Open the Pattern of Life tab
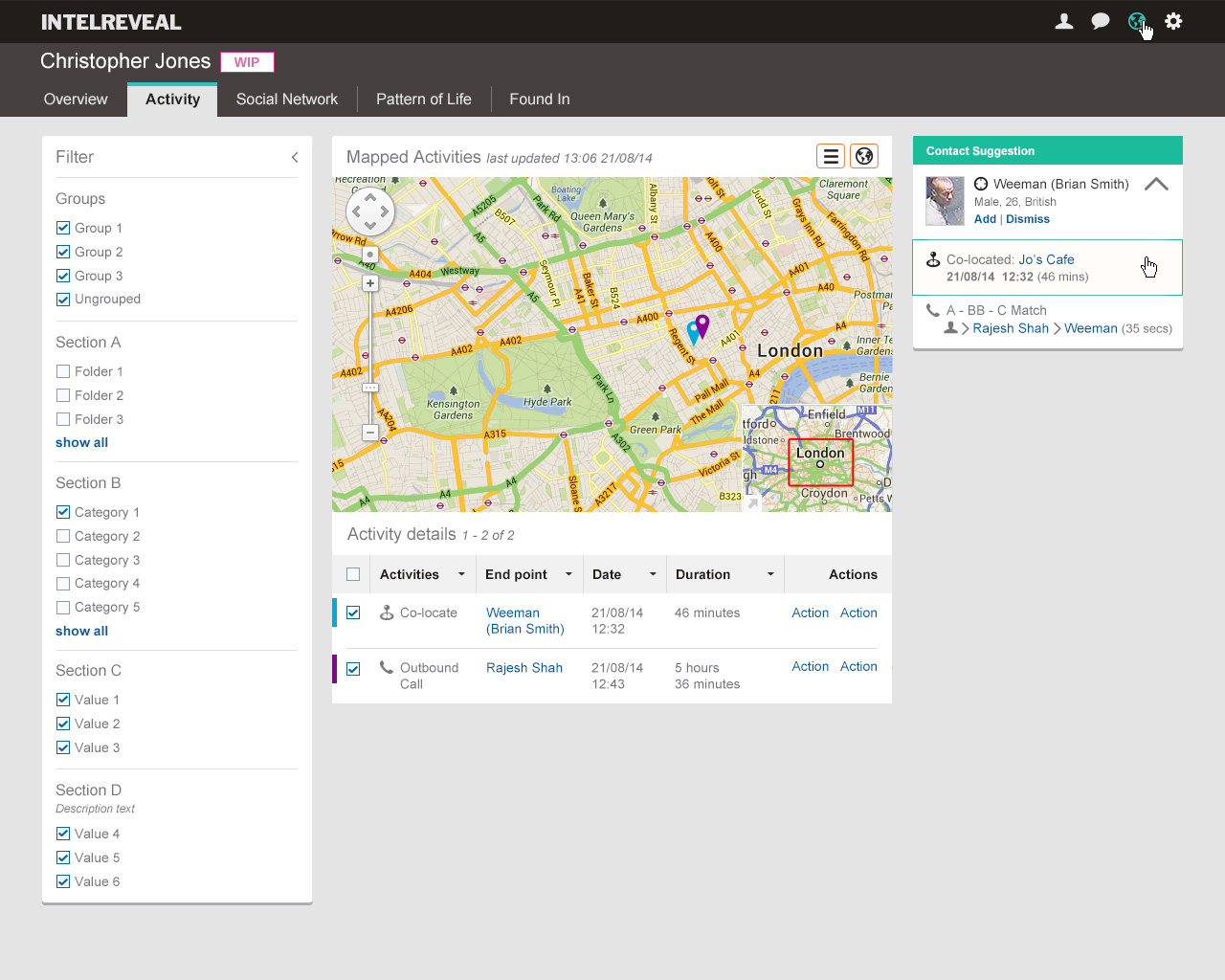This screenshot has width=1225, height=980. [x=424, y=100]
